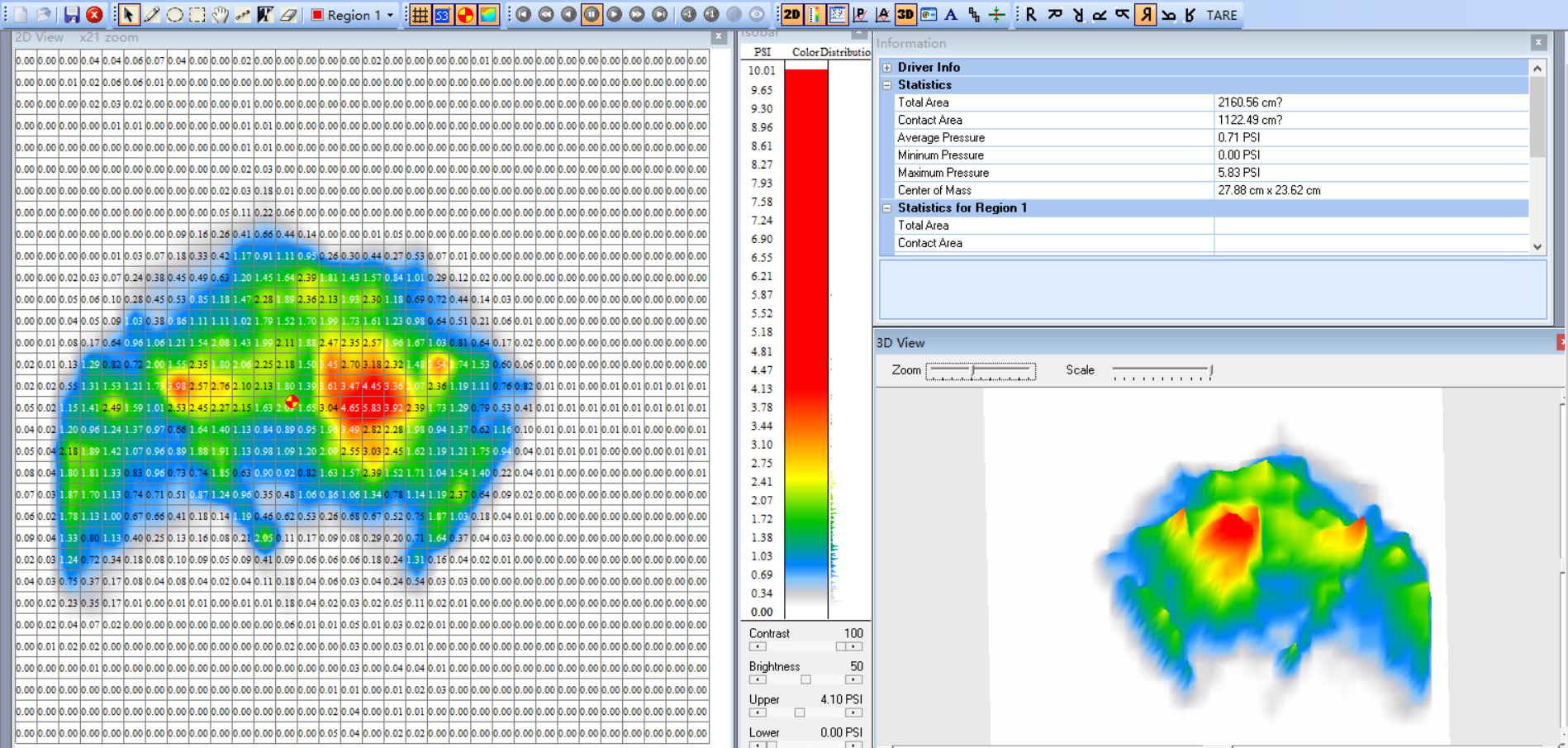This screenshot has width=1568, height=748.
Task: Toggle the grid overlay button
Action: click(421, 15)
